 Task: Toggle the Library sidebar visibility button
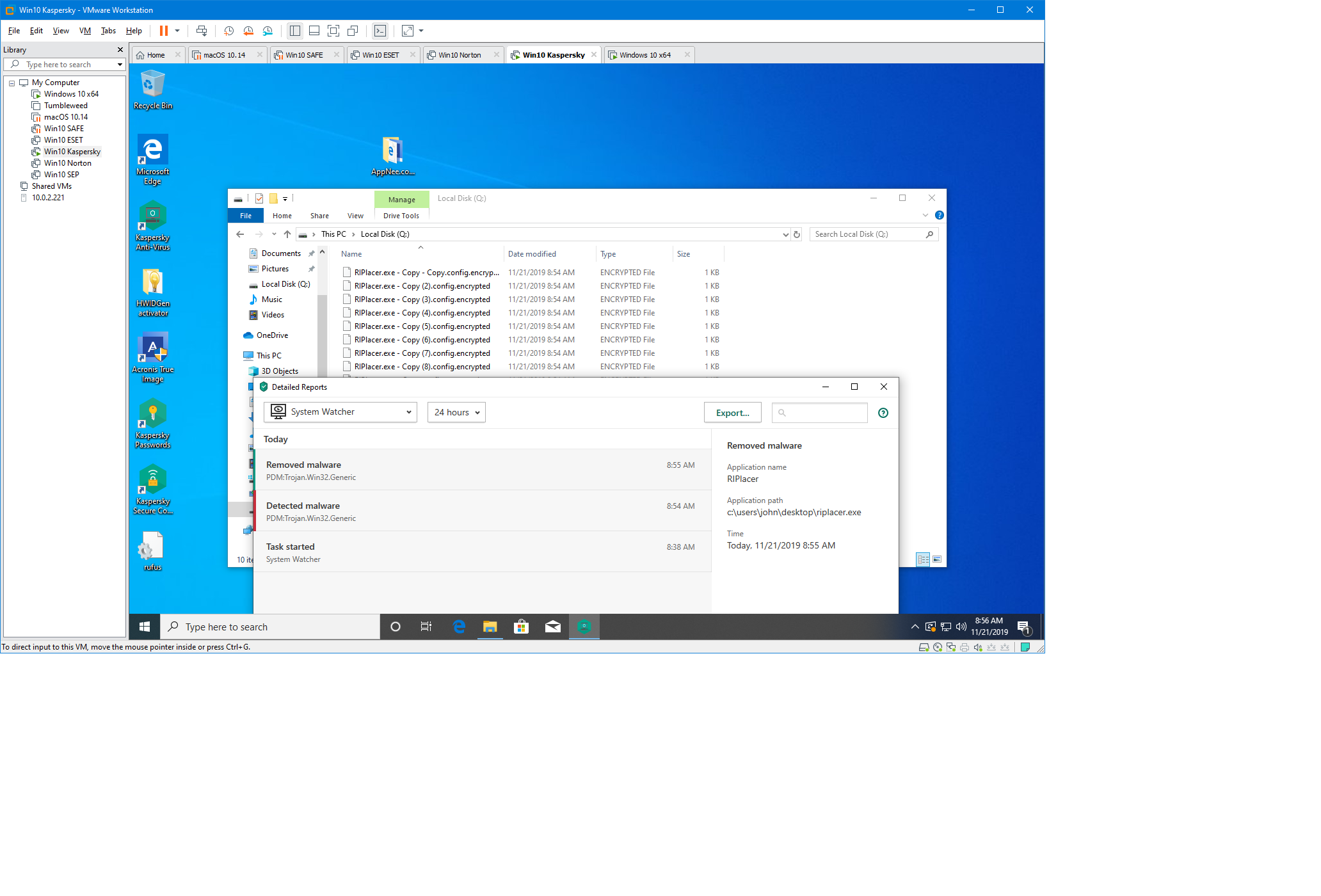point(295,31)
